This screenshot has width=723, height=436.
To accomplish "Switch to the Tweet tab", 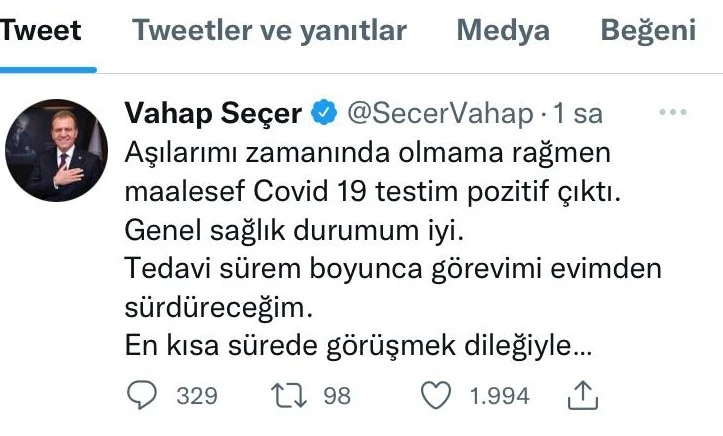I will coord(41,31).
